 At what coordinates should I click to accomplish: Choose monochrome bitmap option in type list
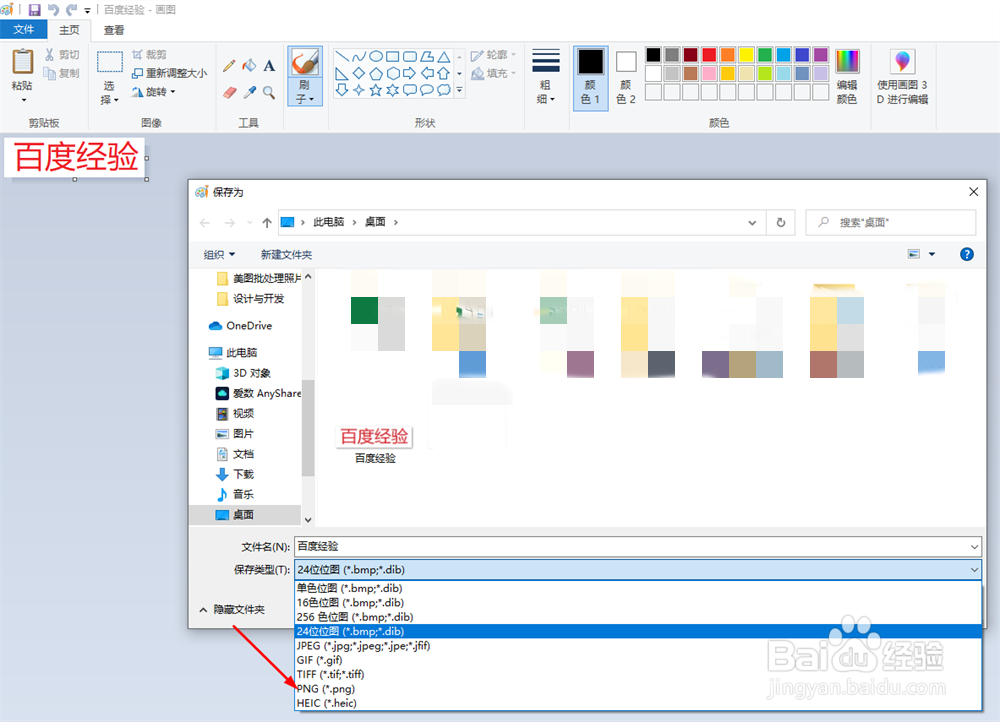(x=638, y=588)
